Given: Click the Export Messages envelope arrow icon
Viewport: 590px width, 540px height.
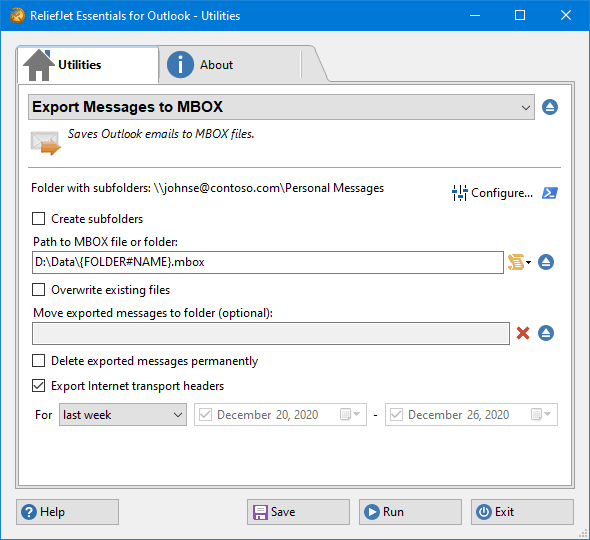Looking at the screenshot, I should tap(45, 143).
